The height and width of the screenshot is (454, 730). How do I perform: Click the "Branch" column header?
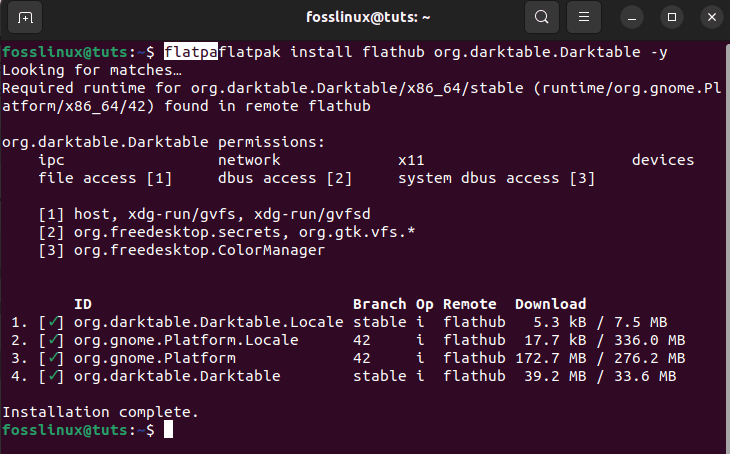379,304
